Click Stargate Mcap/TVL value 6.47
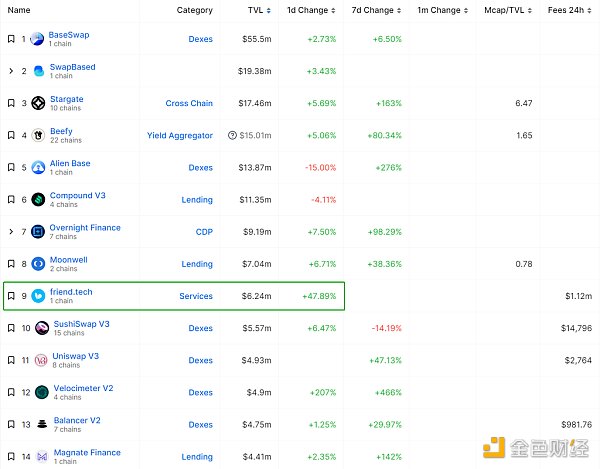This screenshot has height=469, width=600. [x=524, y=103]
